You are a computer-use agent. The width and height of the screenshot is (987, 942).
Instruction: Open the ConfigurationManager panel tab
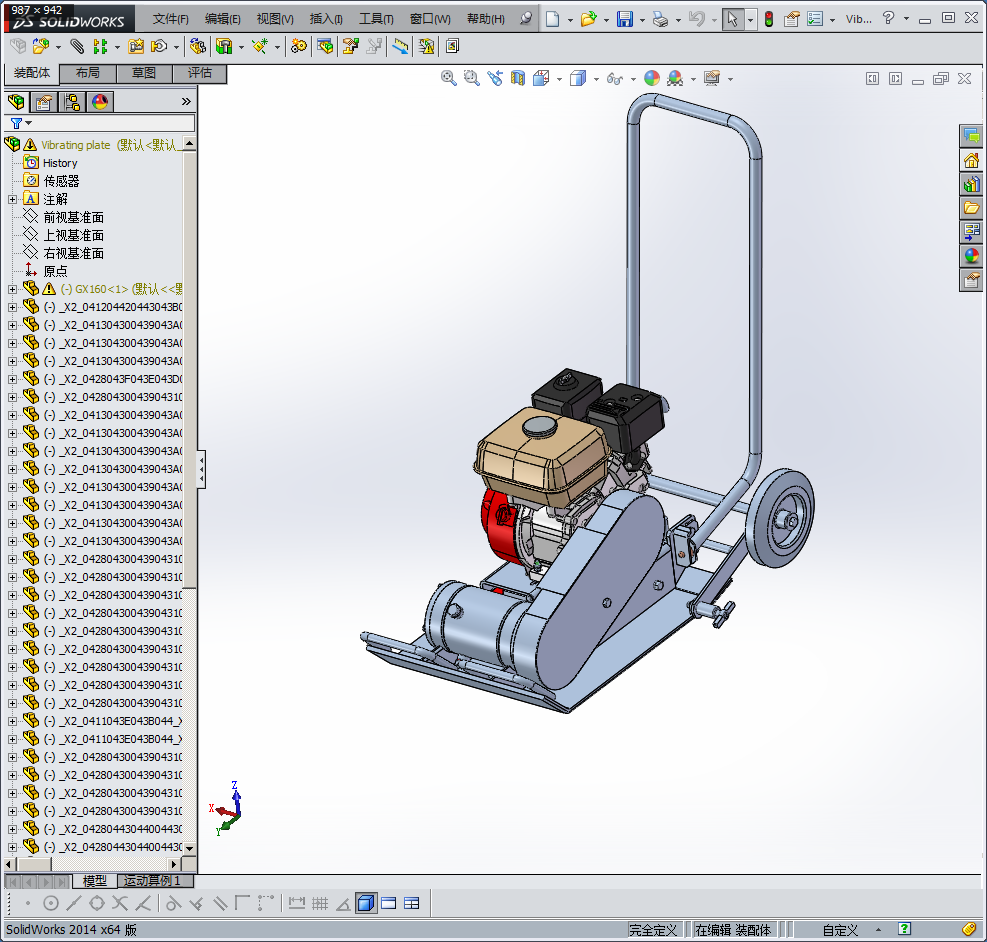[71, 101]
